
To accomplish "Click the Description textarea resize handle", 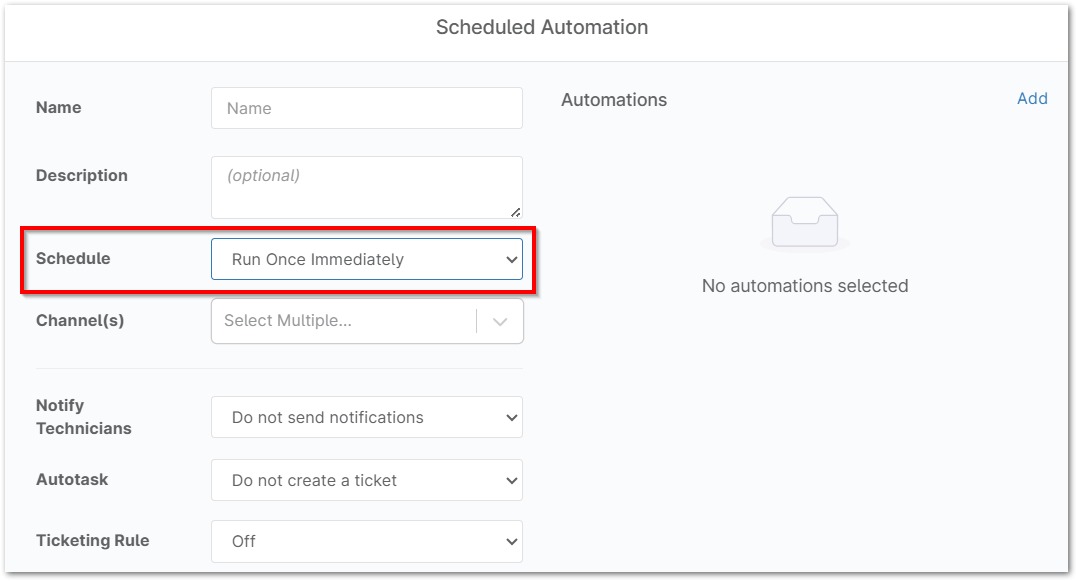I will click(517, 211).
